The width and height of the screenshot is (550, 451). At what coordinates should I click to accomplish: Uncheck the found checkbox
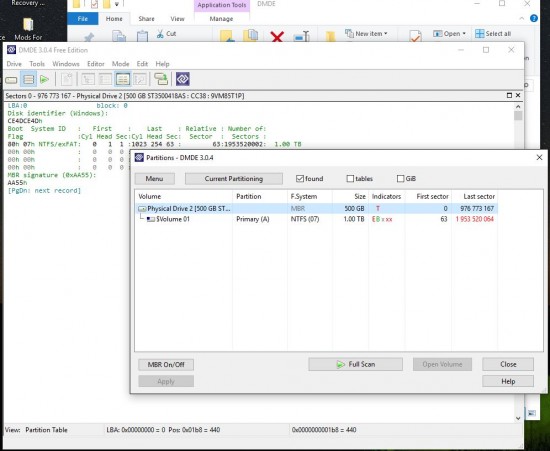tap(300, 179)
